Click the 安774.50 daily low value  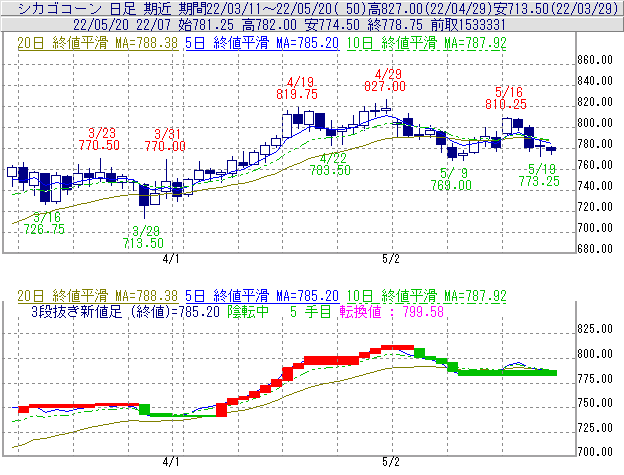[332, 25]
